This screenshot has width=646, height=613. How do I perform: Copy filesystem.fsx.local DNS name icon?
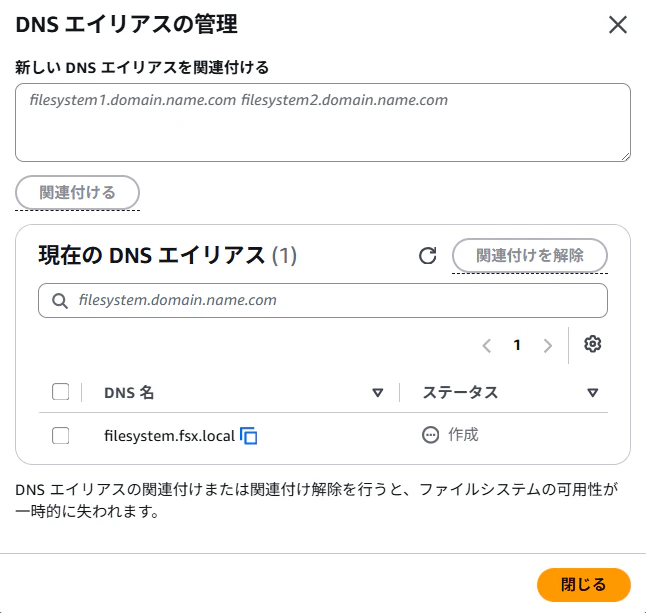249,436
